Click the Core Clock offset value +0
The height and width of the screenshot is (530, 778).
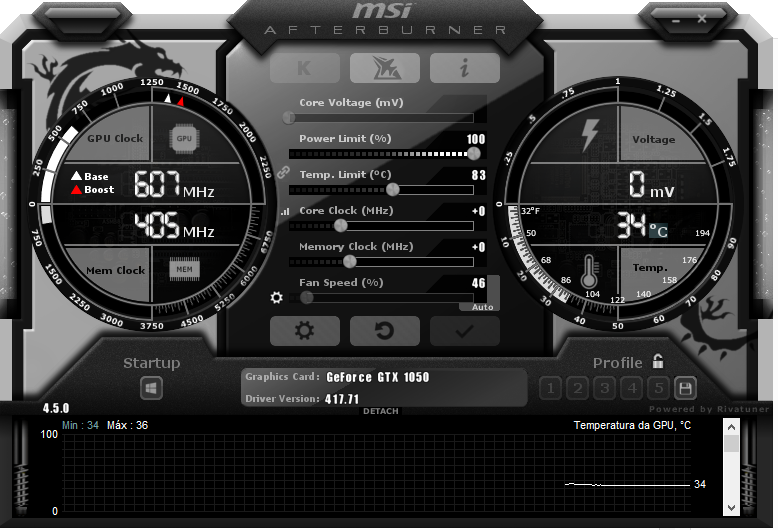pos(479,211)
